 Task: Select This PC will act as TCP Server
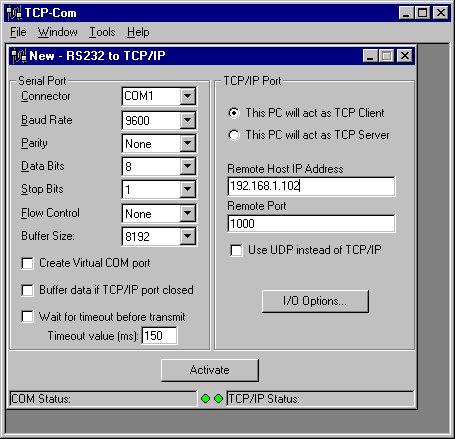tap(234, 135)
